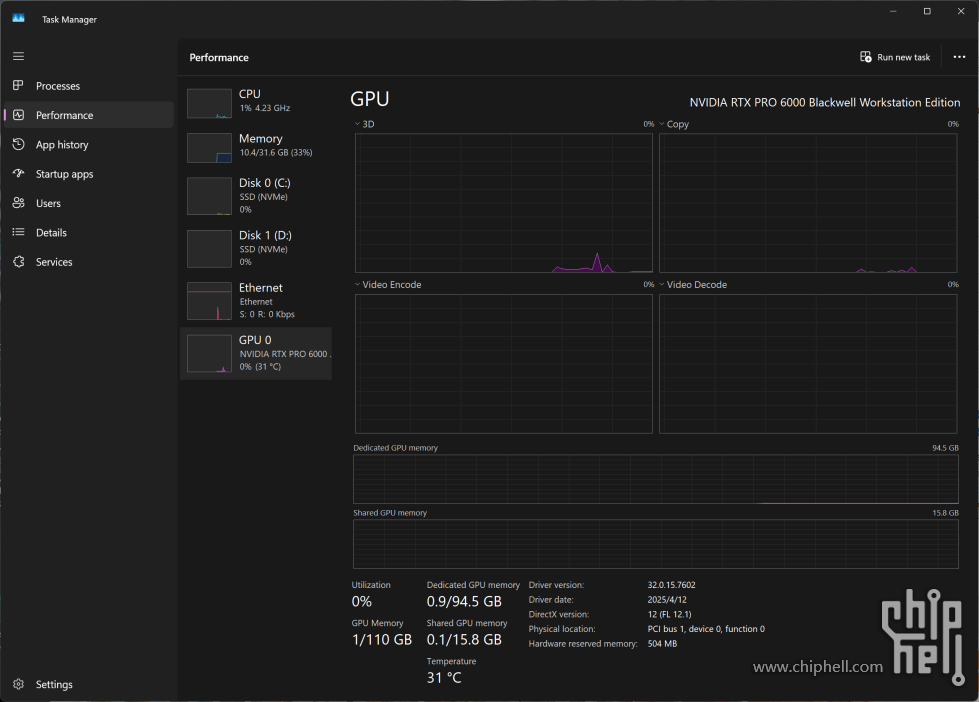979x702 pixels.
Task: Select the Memory performance item
Action: click(x=256, y=147)
